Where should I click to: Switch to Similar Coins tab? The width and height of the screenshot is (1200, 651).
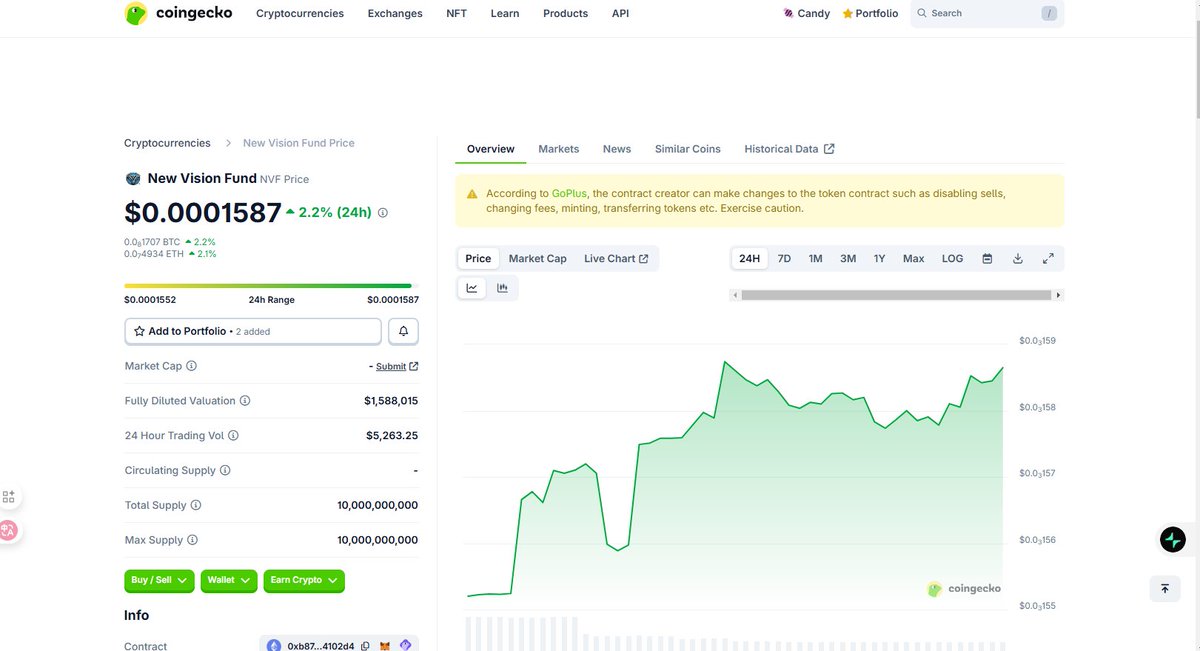click(x=687, y=149)
